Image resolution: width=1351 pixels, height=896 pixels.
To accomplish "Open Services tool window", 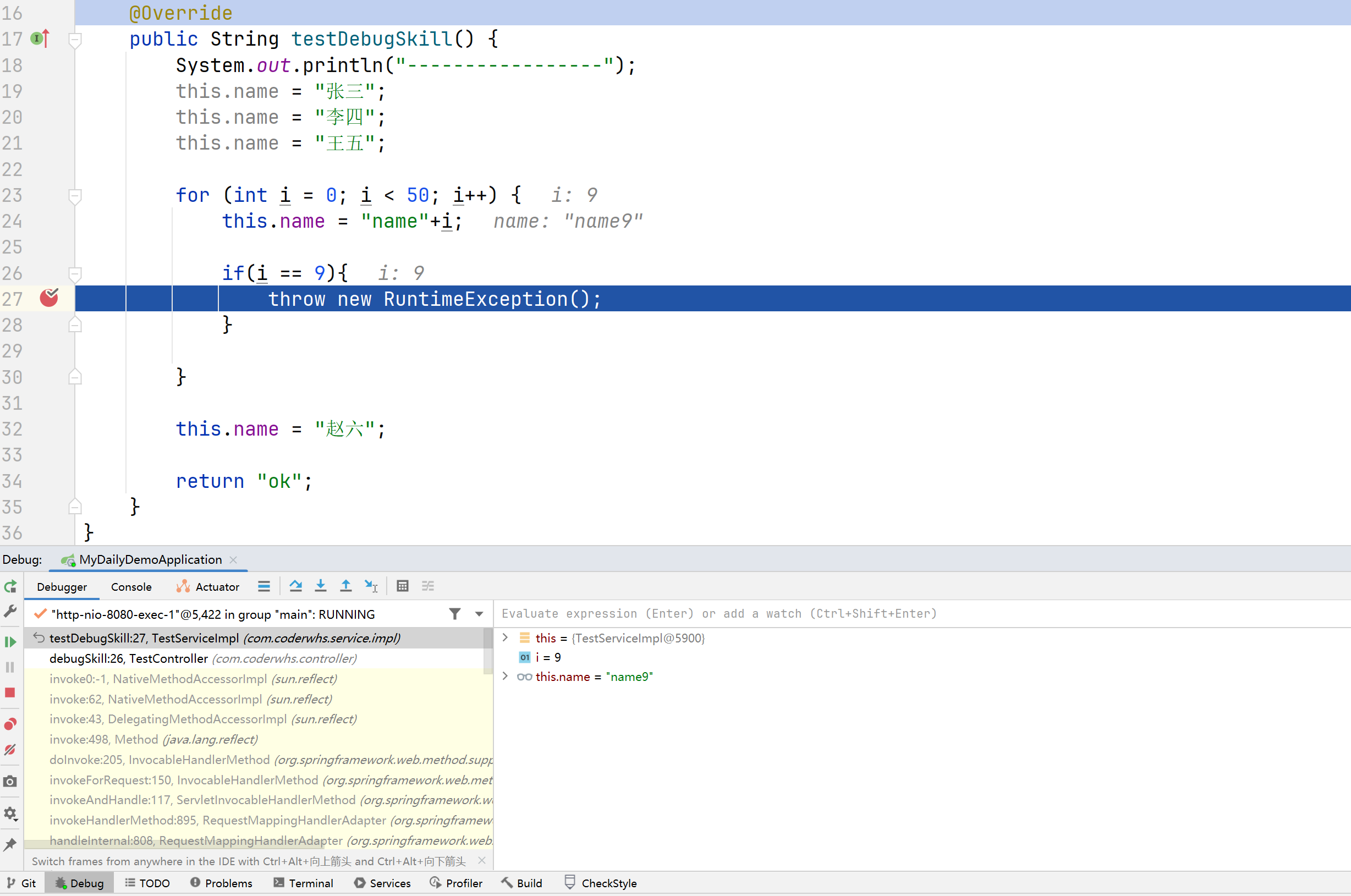I will [x=382, y=883].
